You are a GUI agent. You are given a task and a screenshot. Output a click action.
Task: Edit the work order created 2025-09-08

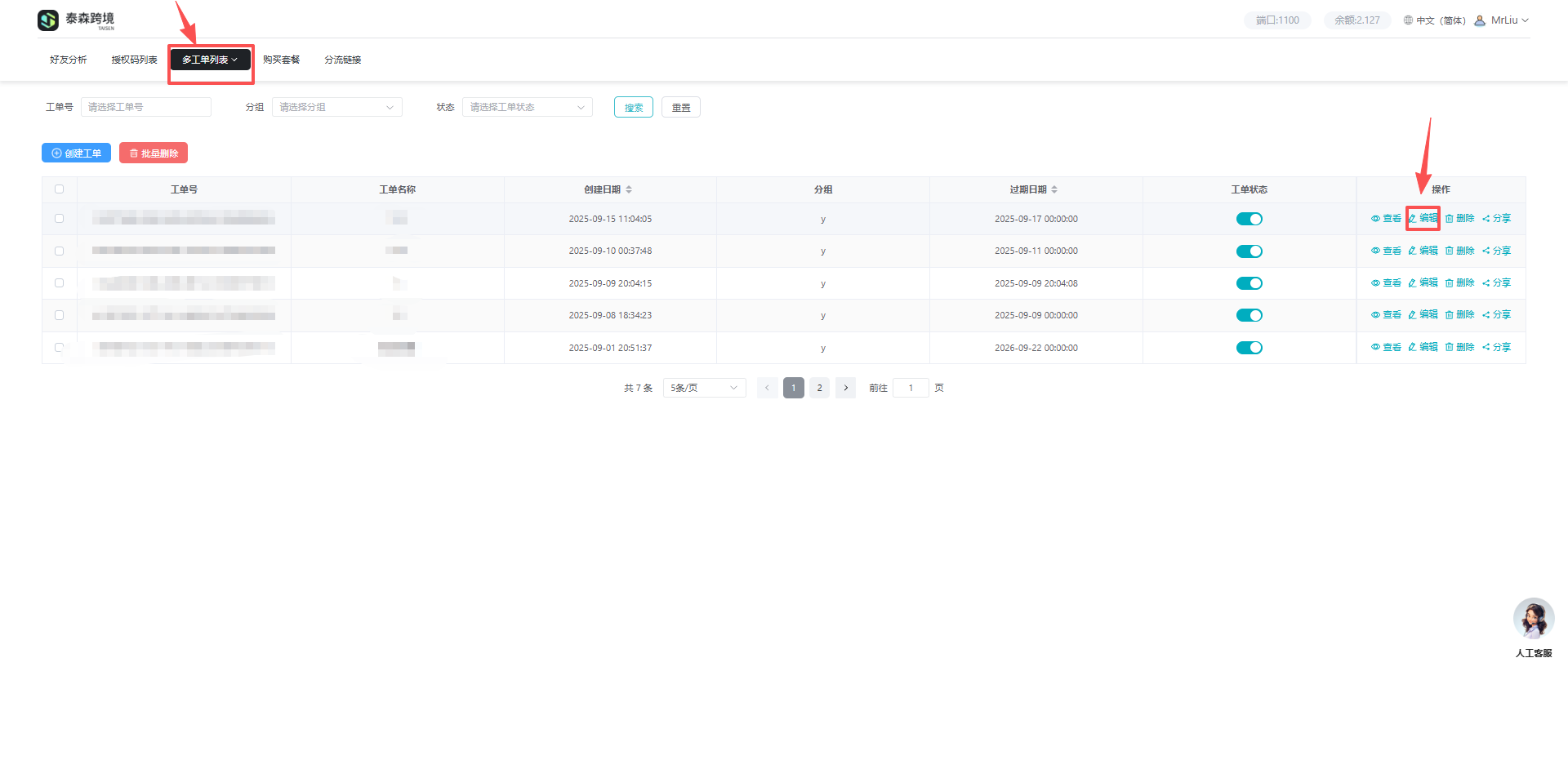pyautogui.click(x=1423, y=315)
